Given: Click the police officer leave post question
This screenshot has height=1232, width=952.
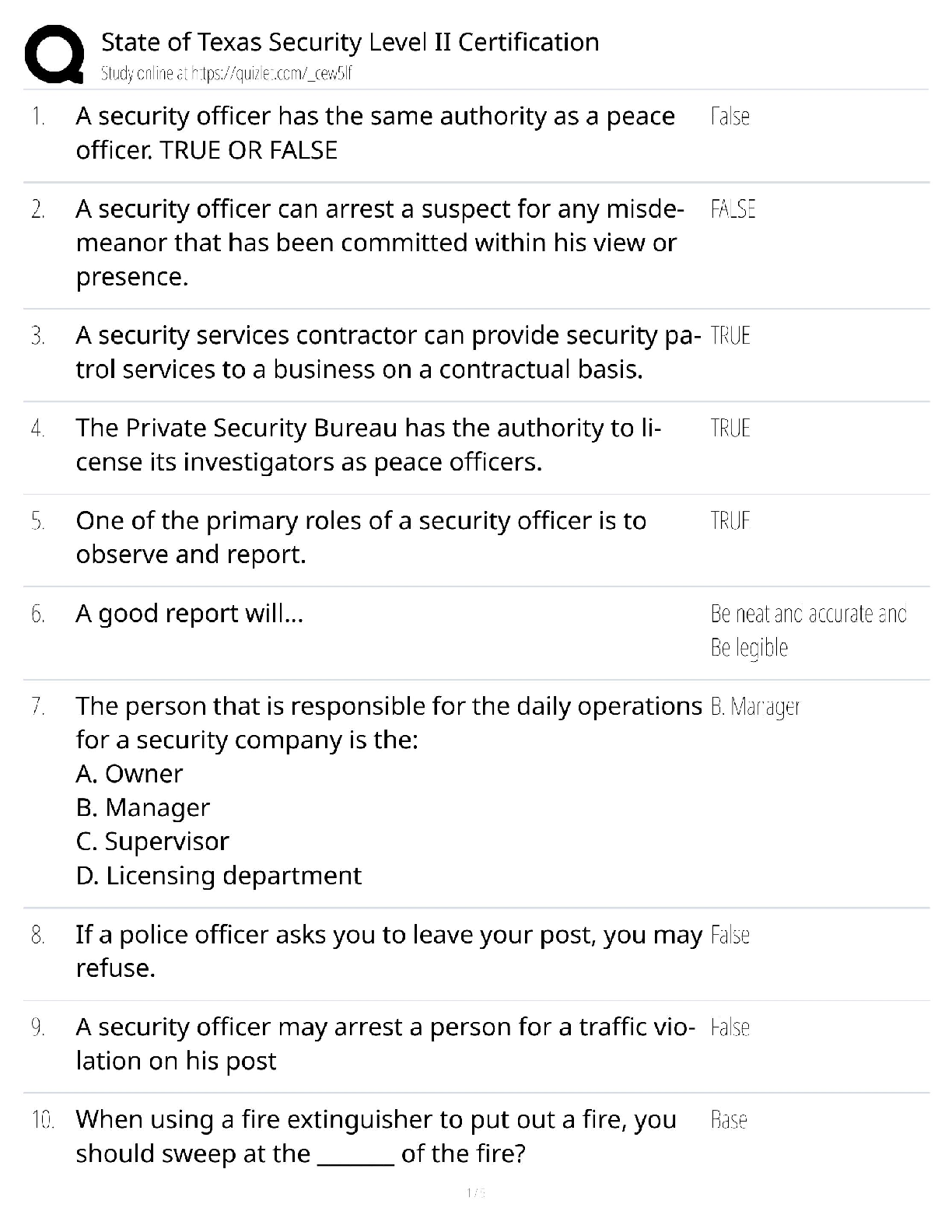Looking at the screenshot, I should tap(388, 951).
